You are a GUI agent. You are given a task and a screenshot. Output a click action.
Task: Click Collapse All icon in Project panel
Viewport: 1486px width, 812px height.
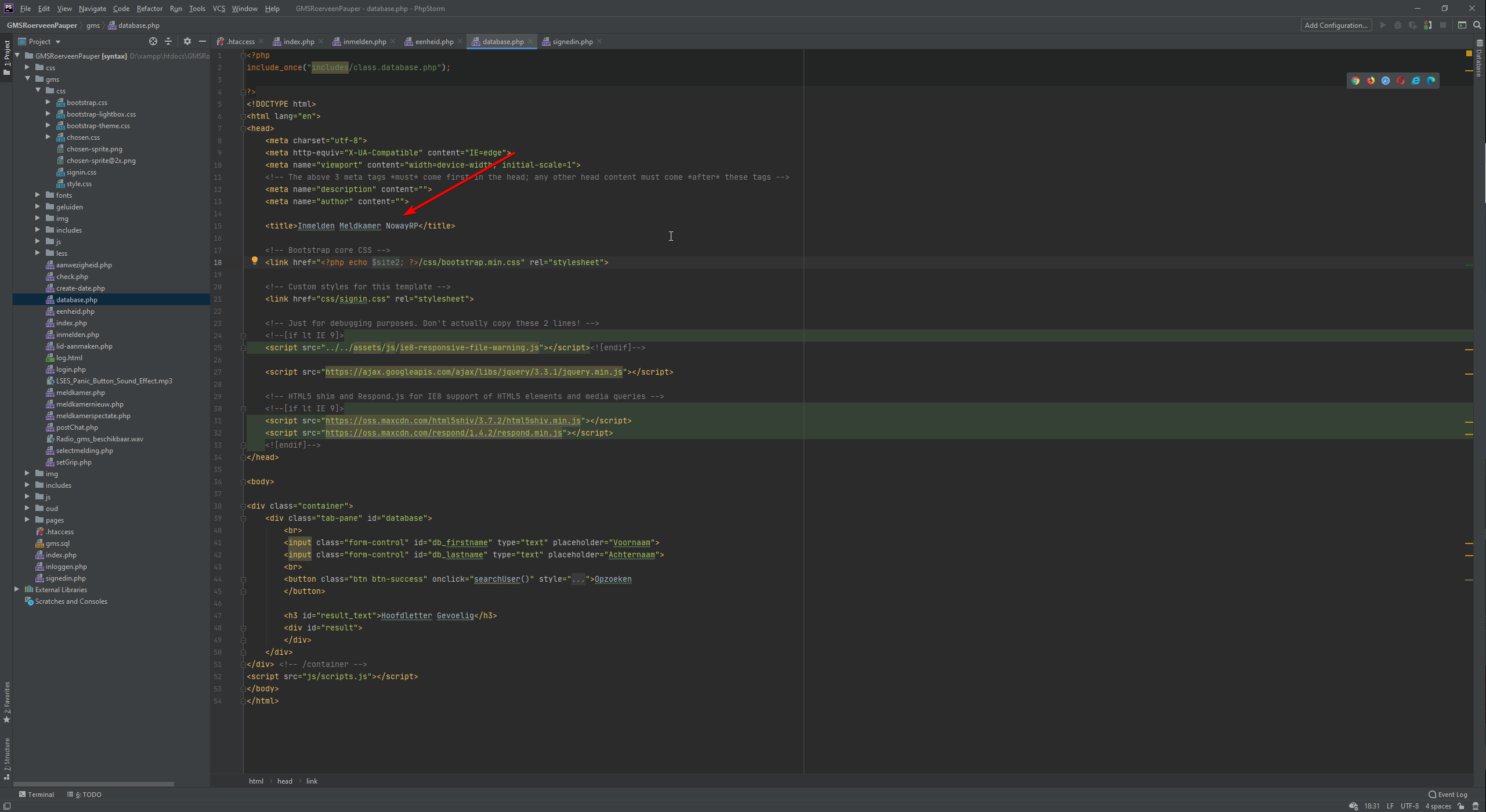pyautogui.click(x=168, y=41)
